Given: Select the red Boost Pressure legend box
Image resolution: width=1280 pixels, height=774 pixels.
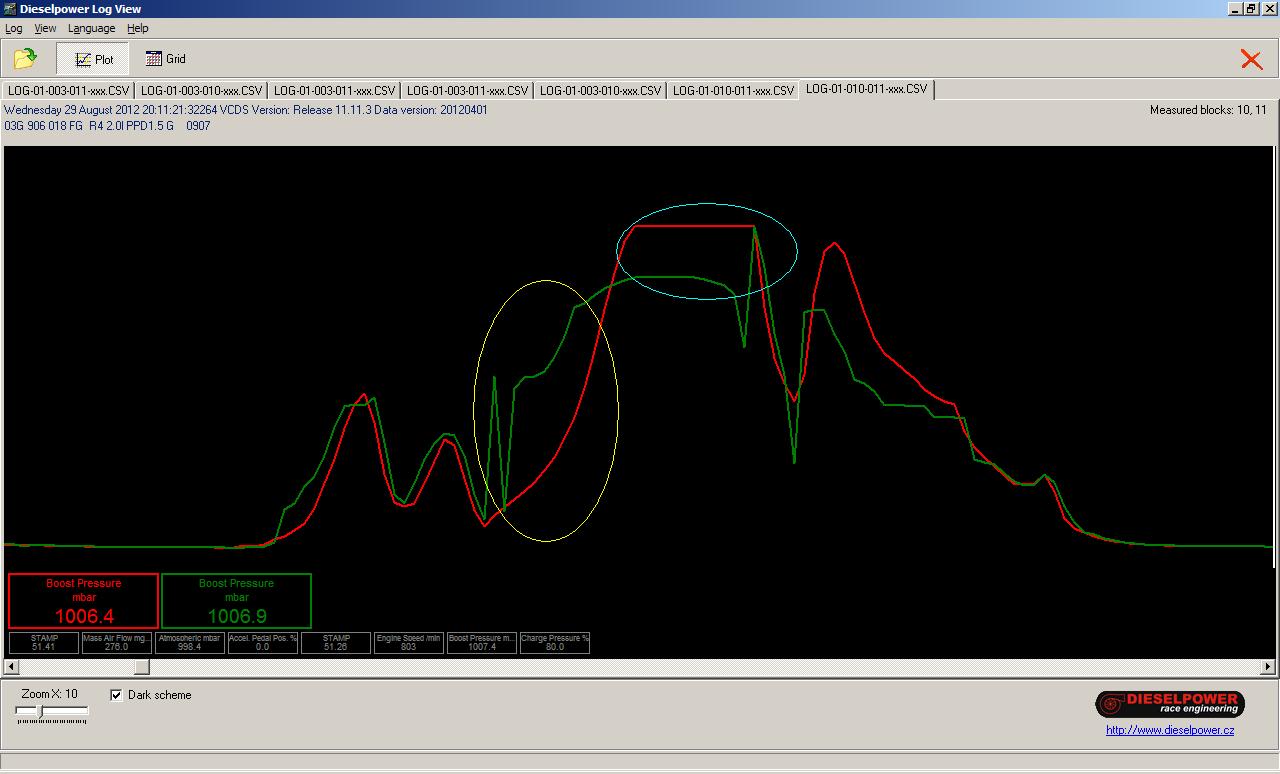Looking at the screenshot, I should (84, 600).
